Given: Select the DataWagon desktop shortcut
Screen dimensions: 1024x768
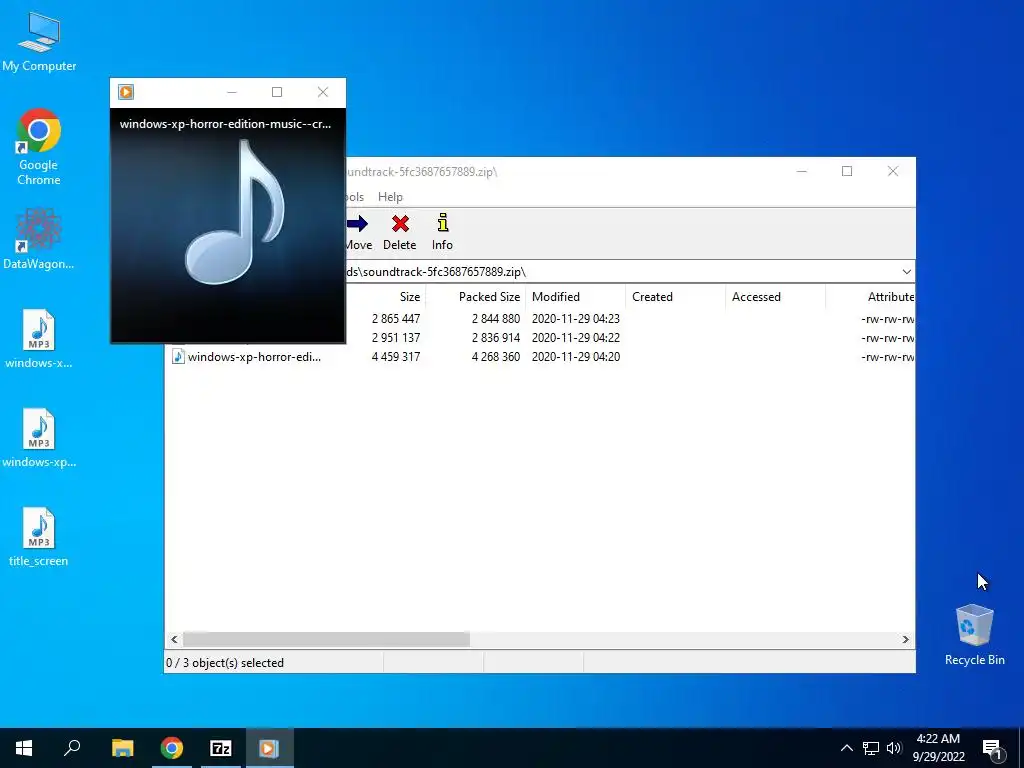Looking at the screenshot, I should point(39,239).
